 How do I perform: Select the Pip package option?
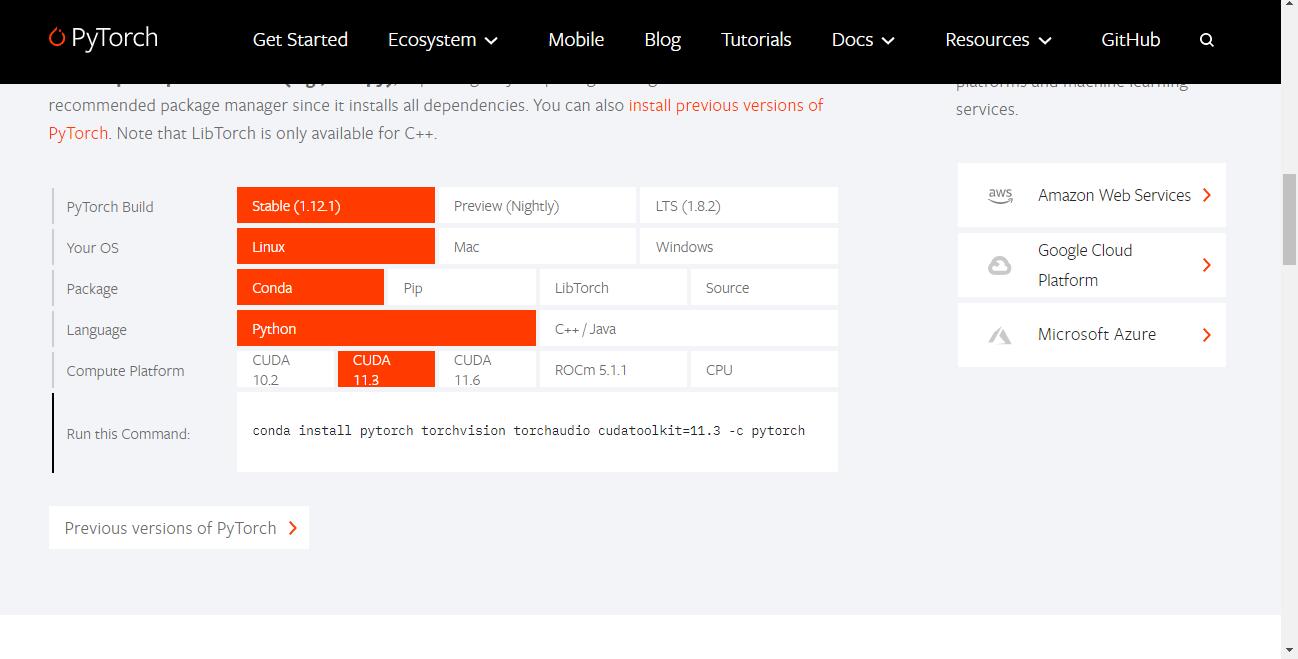[x=462, y=287]
